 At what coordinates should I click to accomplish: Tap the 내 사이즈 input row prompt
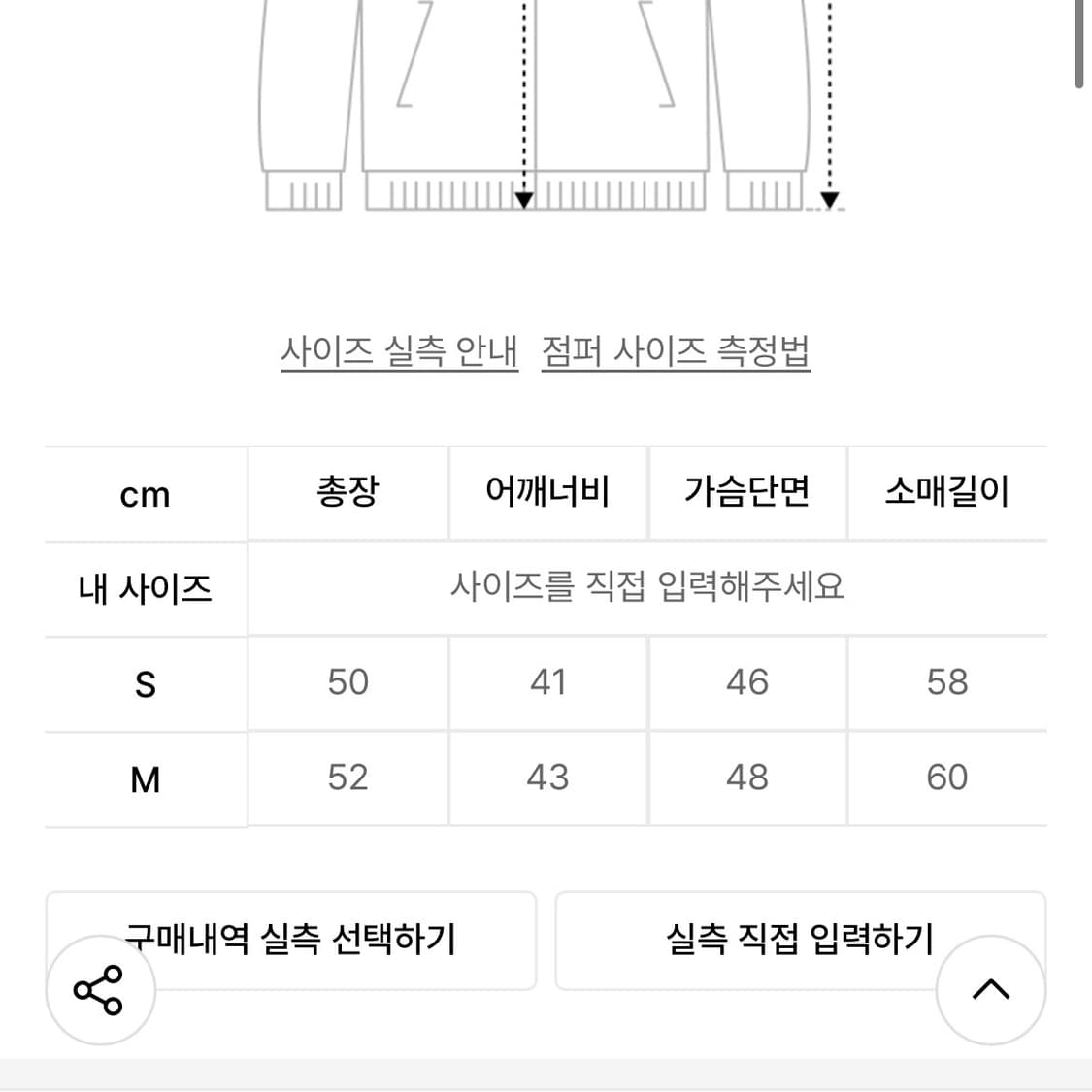(x=646, y=586)
